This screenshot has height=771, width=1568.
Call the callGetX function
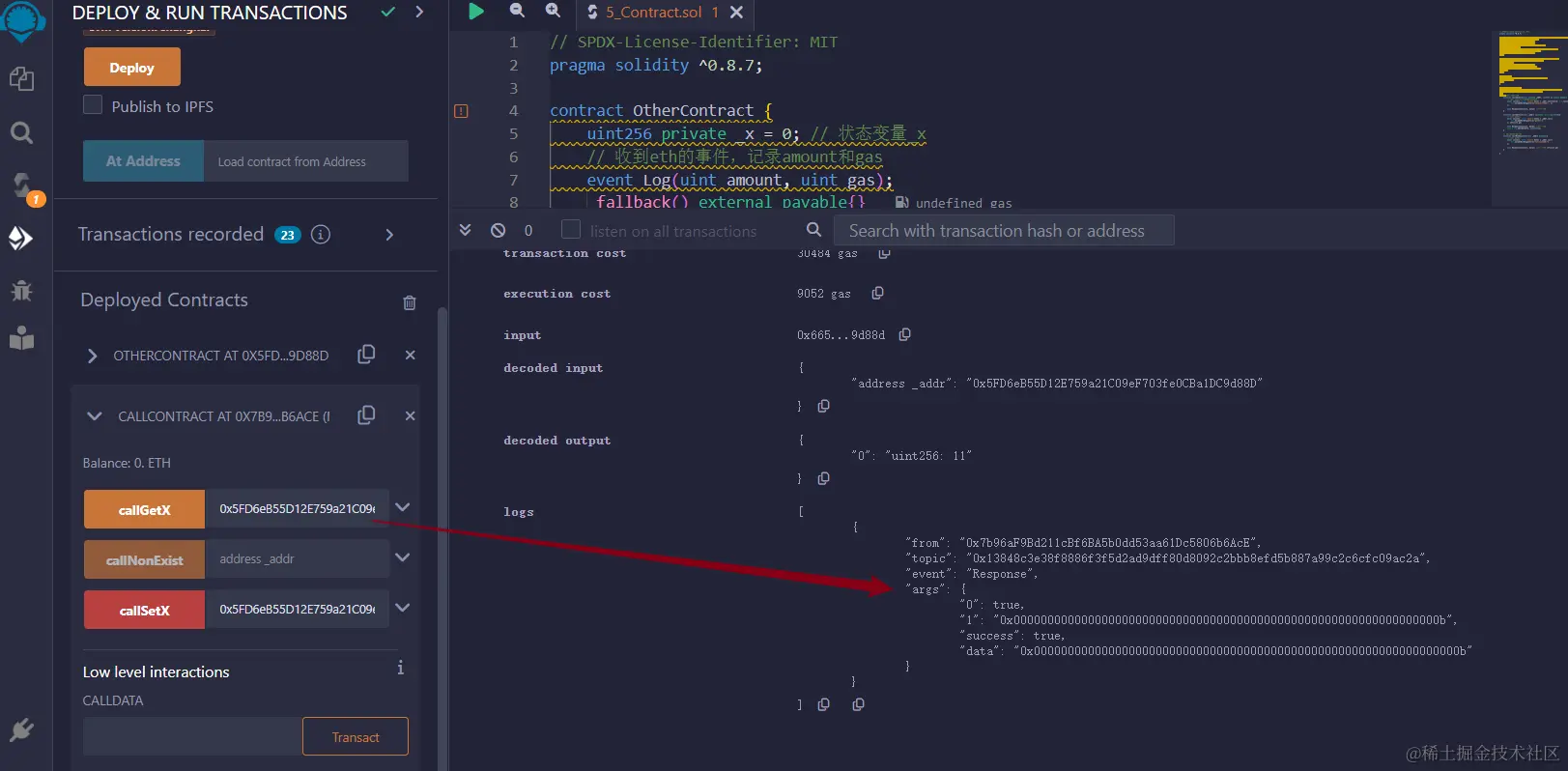(144, 509)
